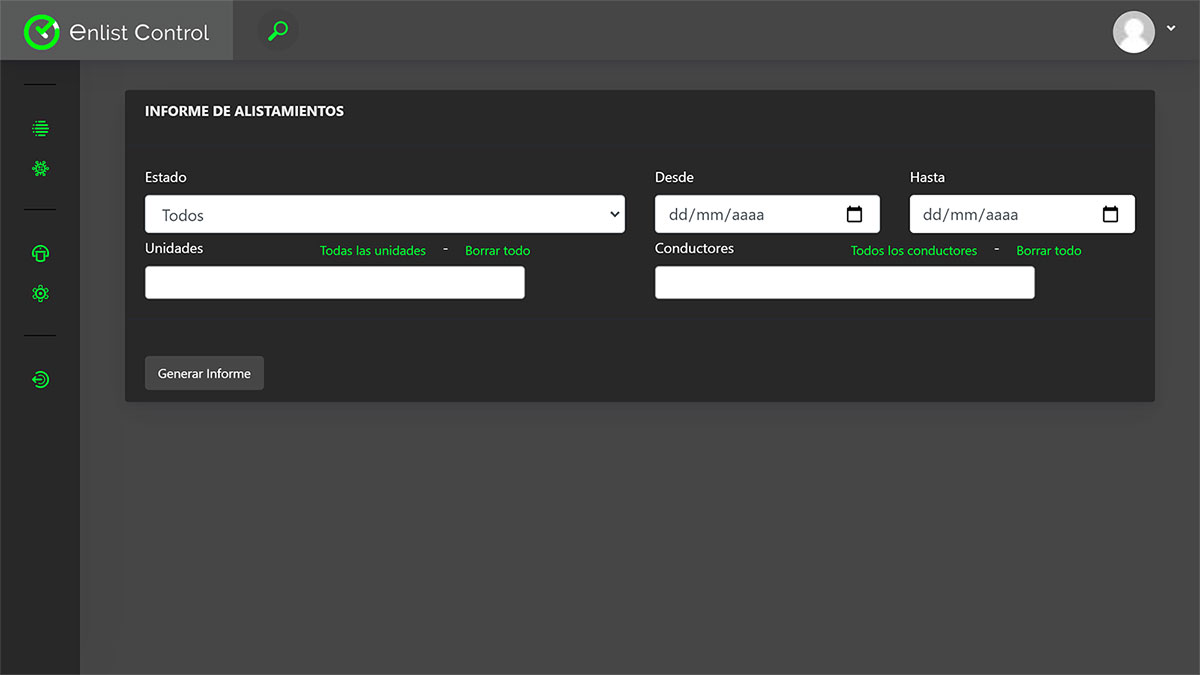Focus the Unidades input field
The image size is (1200, 675).
coord(334,283)
